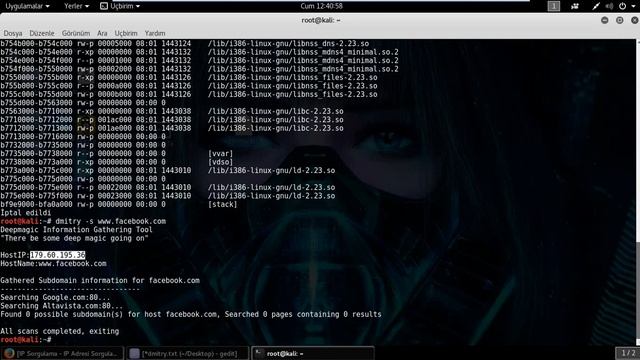Image resolution: width=640 pixels, height=360 pixels.
Task: Open the Yardım menu
Action: click(155, 33)
